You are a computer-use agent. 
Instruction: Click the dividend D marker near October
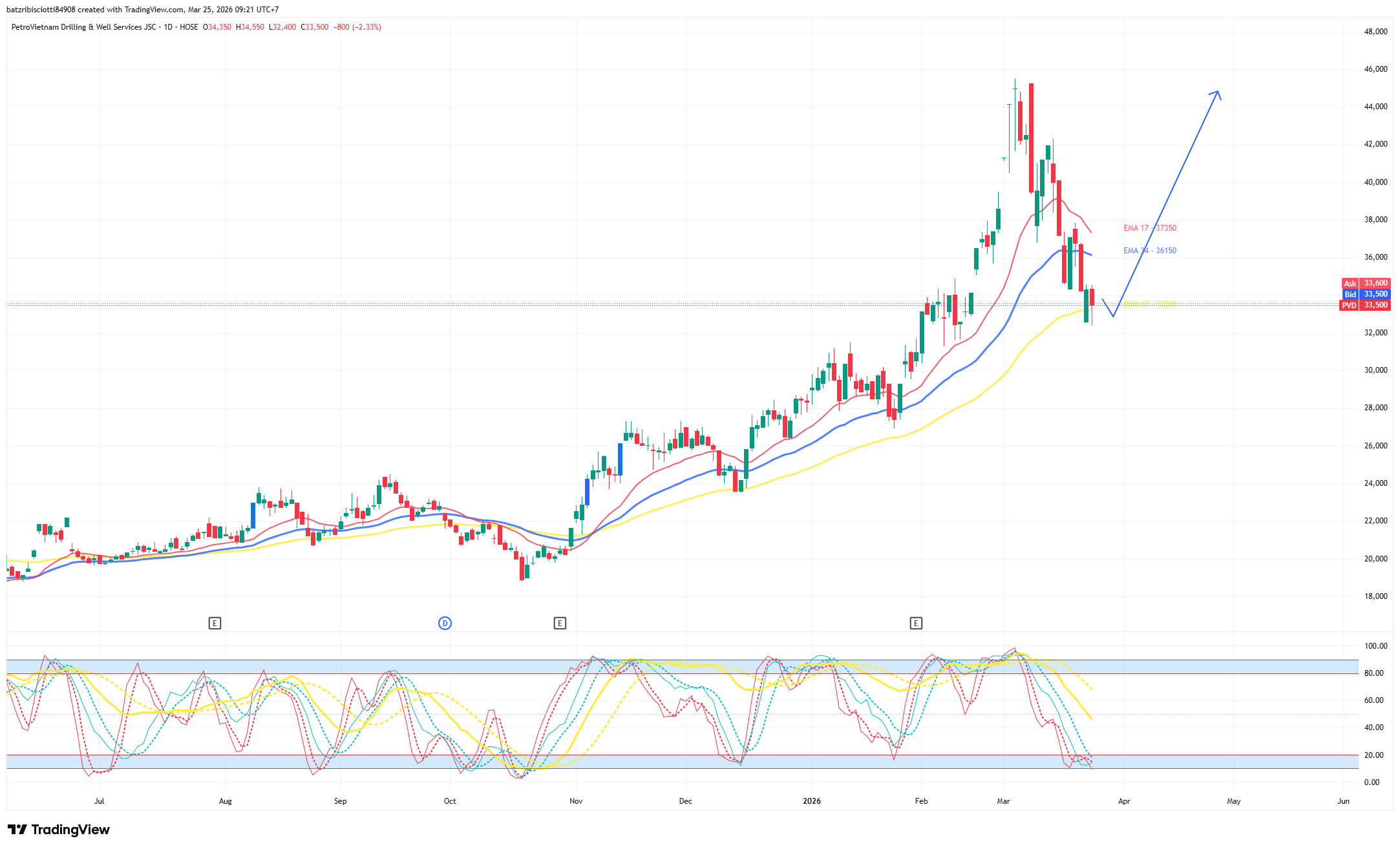[x=445, y=623]
